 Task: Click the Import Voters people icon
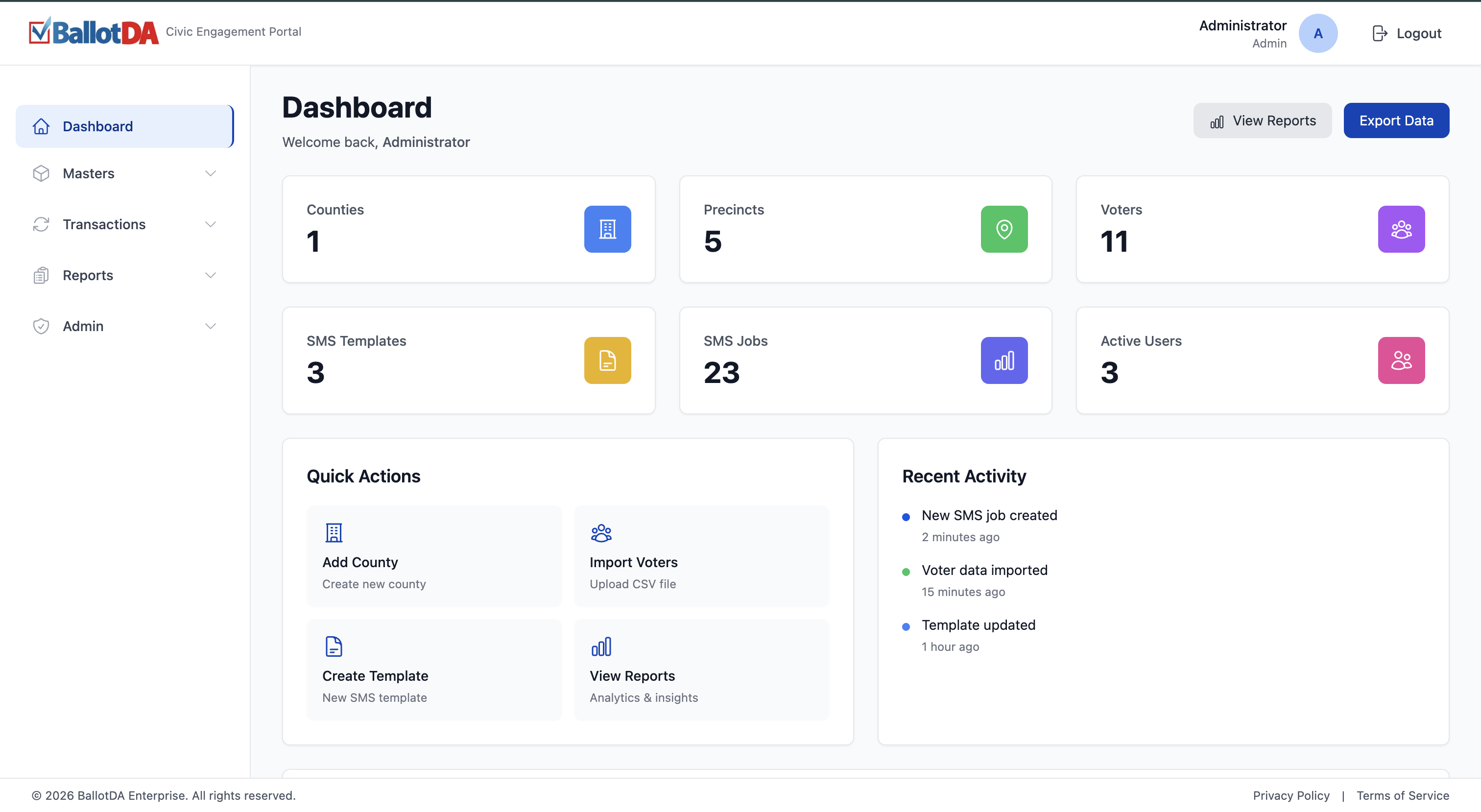click(x=601, y=532)
